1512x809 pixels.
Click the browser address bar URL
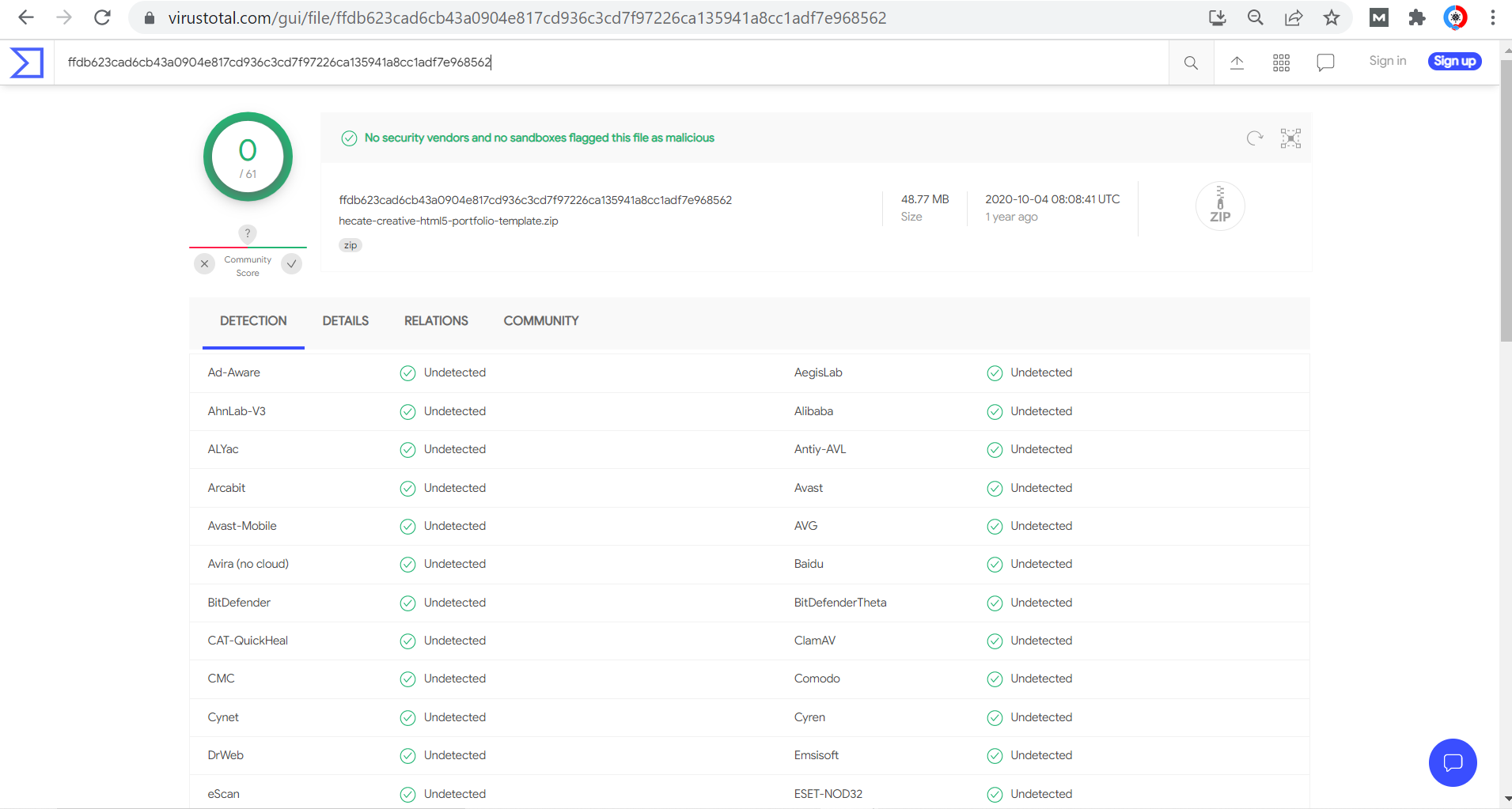[x=527, y=17]
